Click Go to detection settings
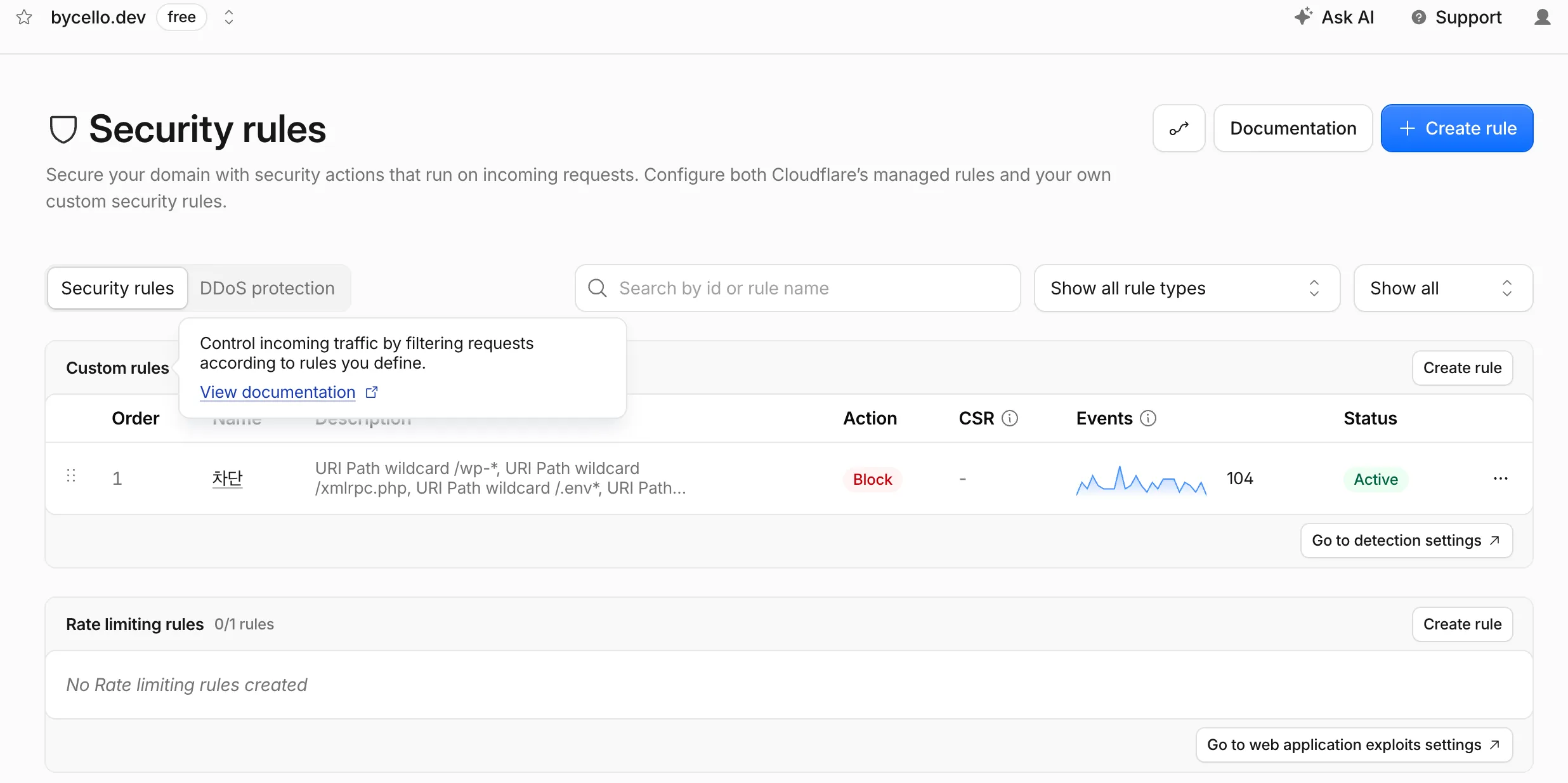Screen dimensions: 1568x783 tap(1406, 541)
